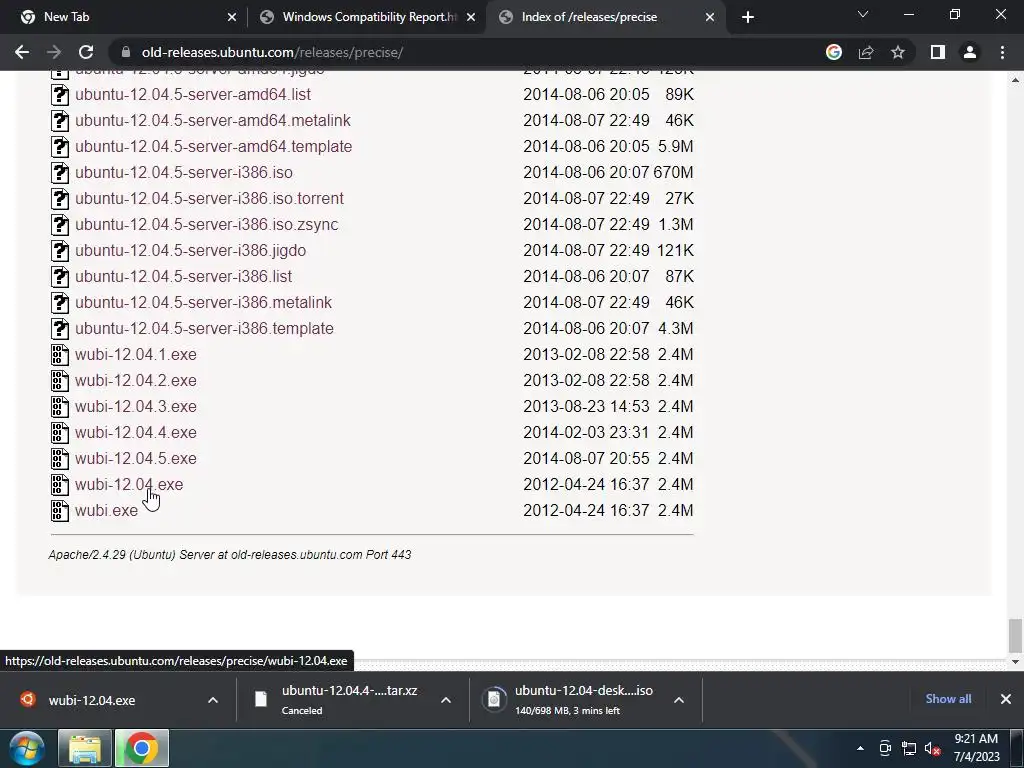Expand options for wubi-12.04.exe download

(213, 700)
